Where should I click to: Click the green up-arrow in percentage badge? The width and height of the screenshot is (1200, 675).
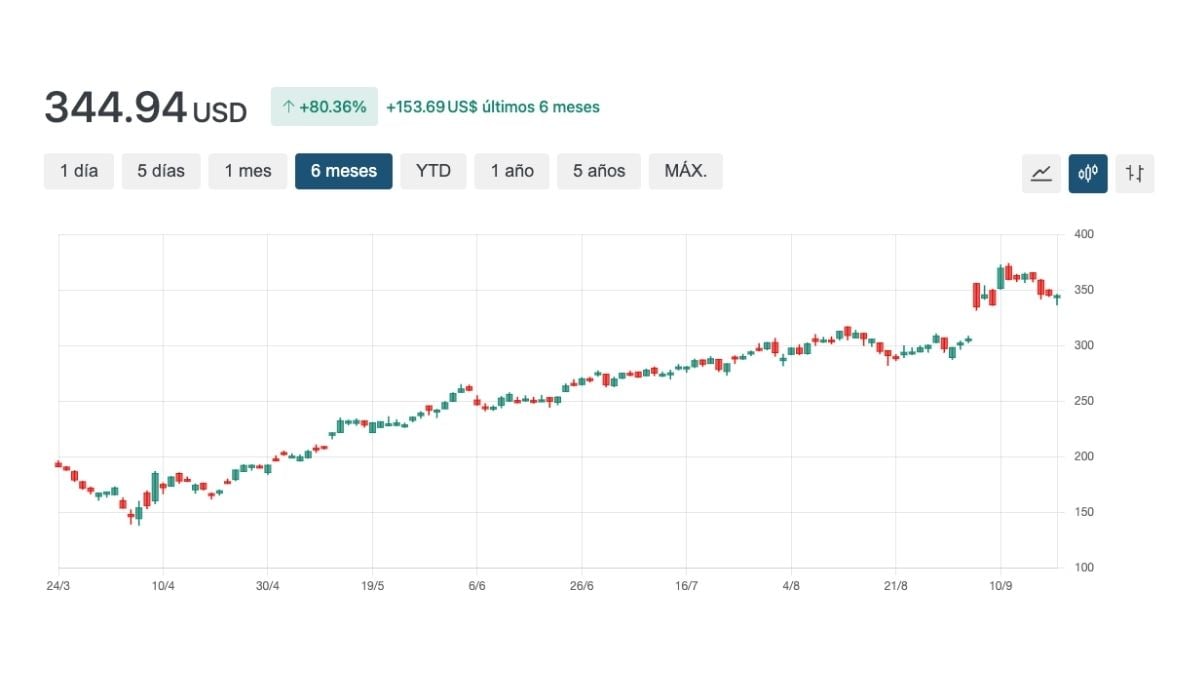(x=288, y=107)
